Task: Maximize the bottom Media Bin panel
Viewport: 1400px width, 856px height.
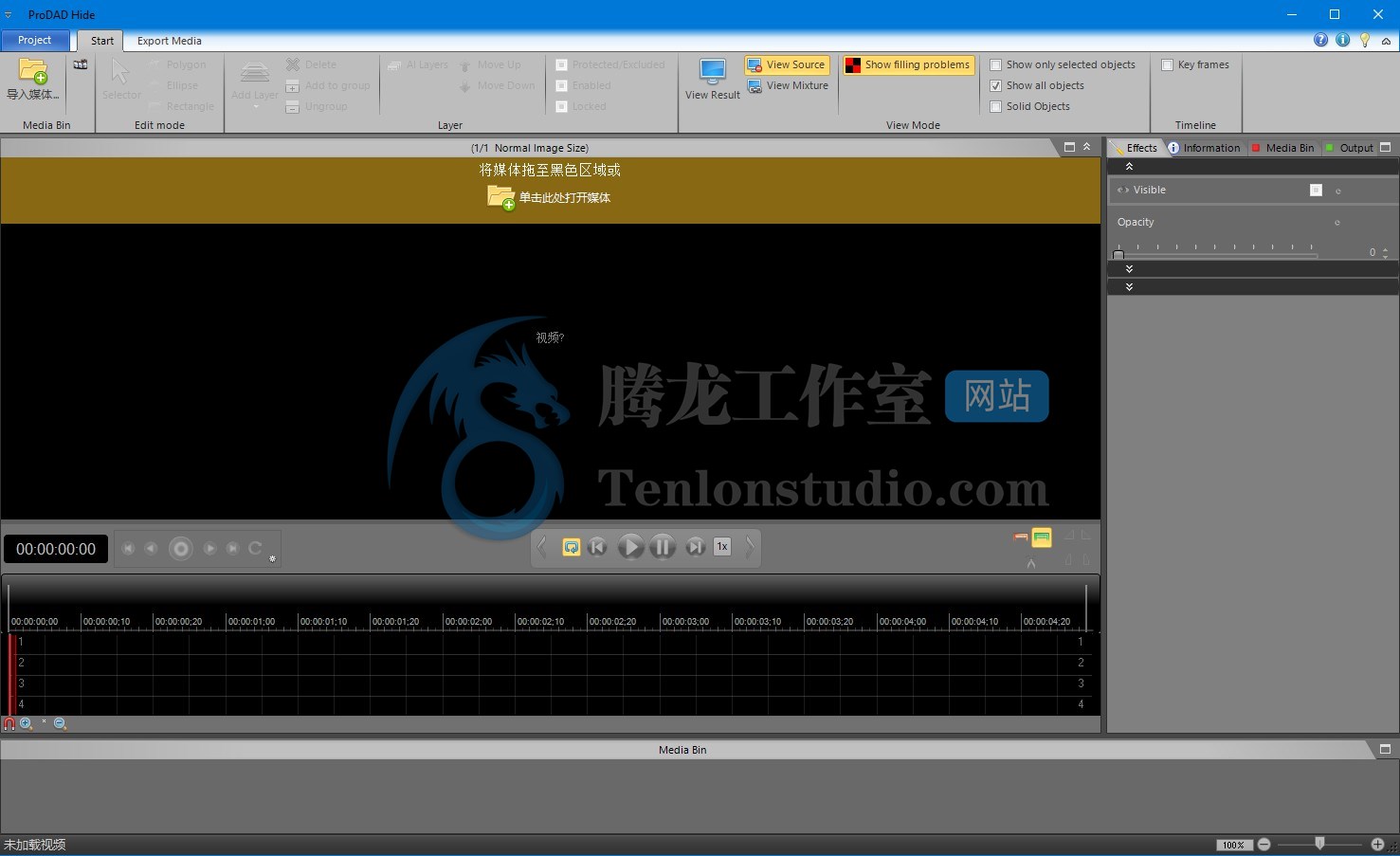Action: (1385, 749)
